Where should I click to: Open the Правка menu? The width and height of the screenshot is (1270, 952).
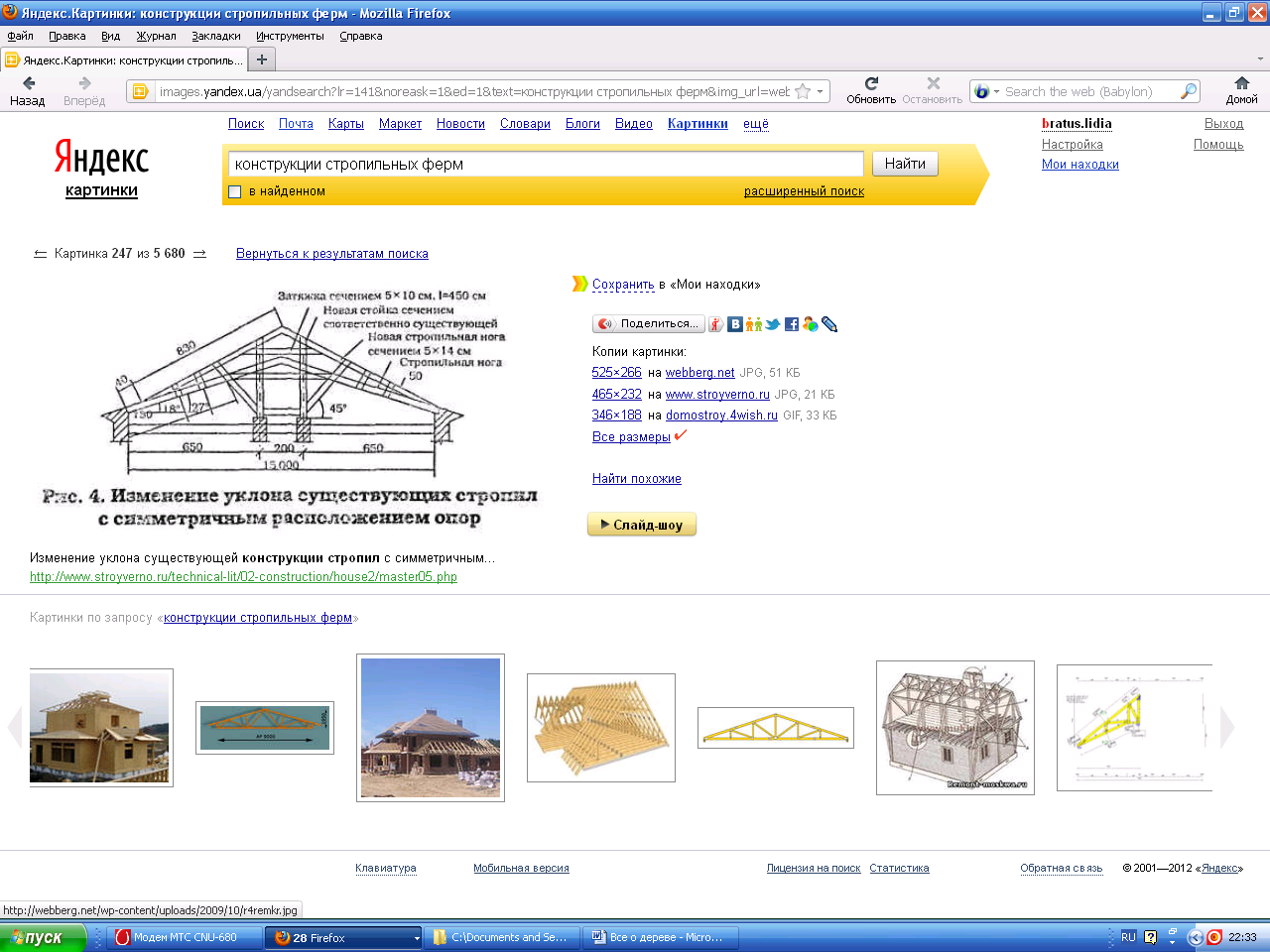point(67,36)
